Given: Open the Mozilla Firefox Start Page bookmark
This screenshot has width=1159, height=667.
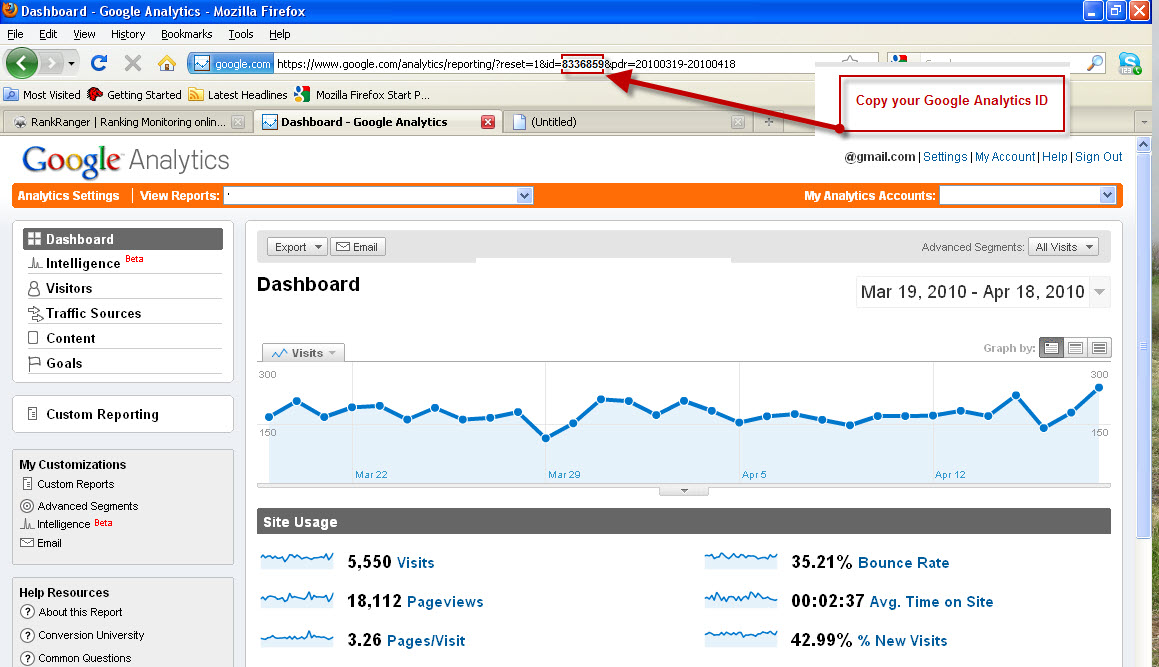Looking at the screenshot, I should (362, 95).
